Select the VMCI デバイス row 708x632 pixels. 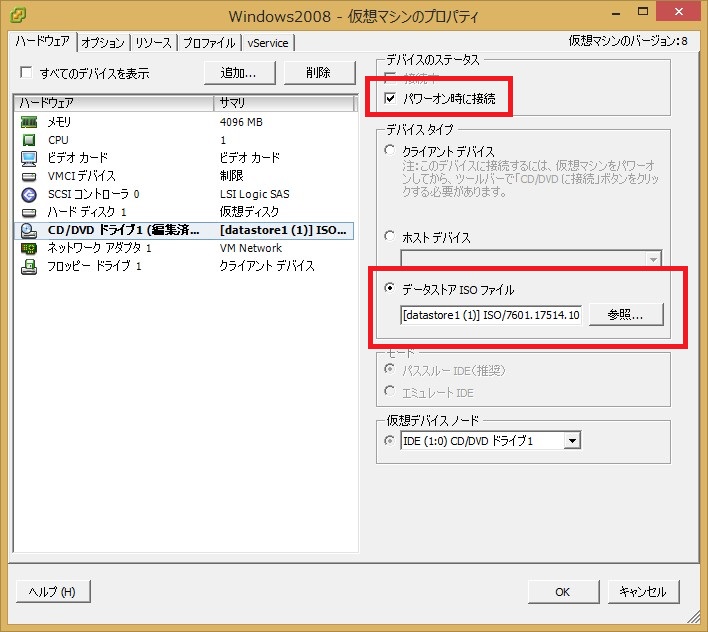point(184,176)
